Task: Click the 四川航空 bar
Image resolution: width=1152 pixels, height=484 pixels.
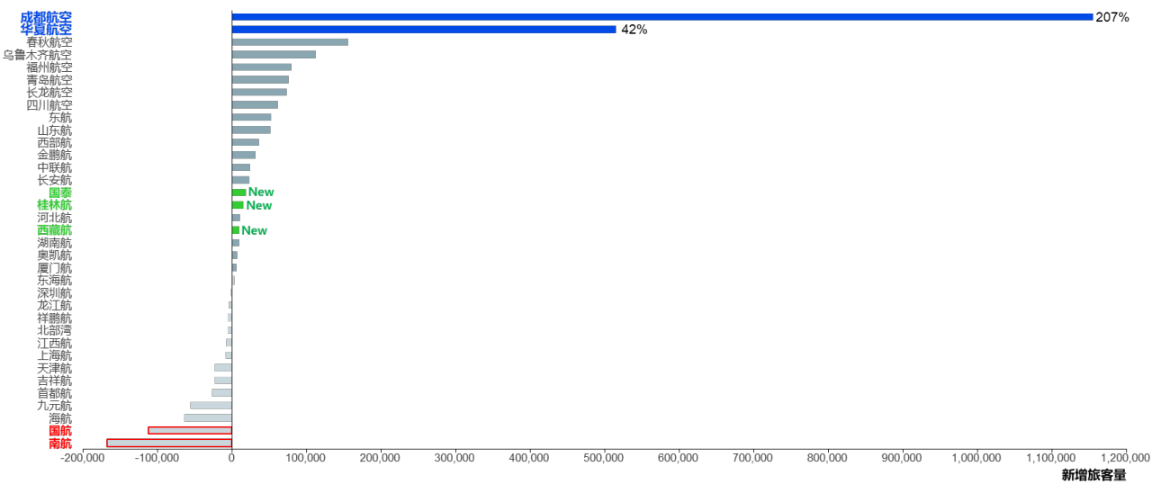Action: click(255, 105)
